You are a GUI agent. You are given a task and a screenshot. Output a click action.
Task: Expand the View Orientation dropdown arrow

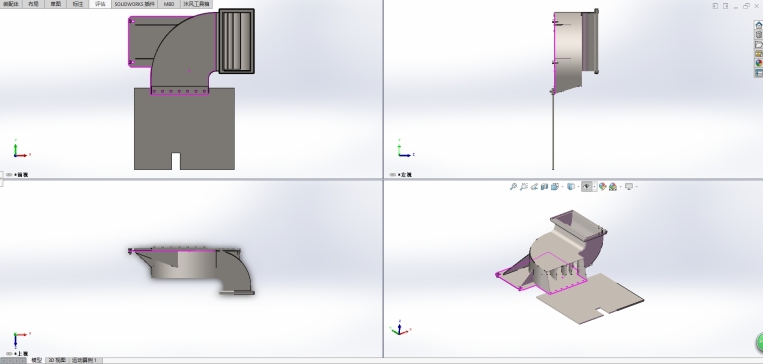563,186
